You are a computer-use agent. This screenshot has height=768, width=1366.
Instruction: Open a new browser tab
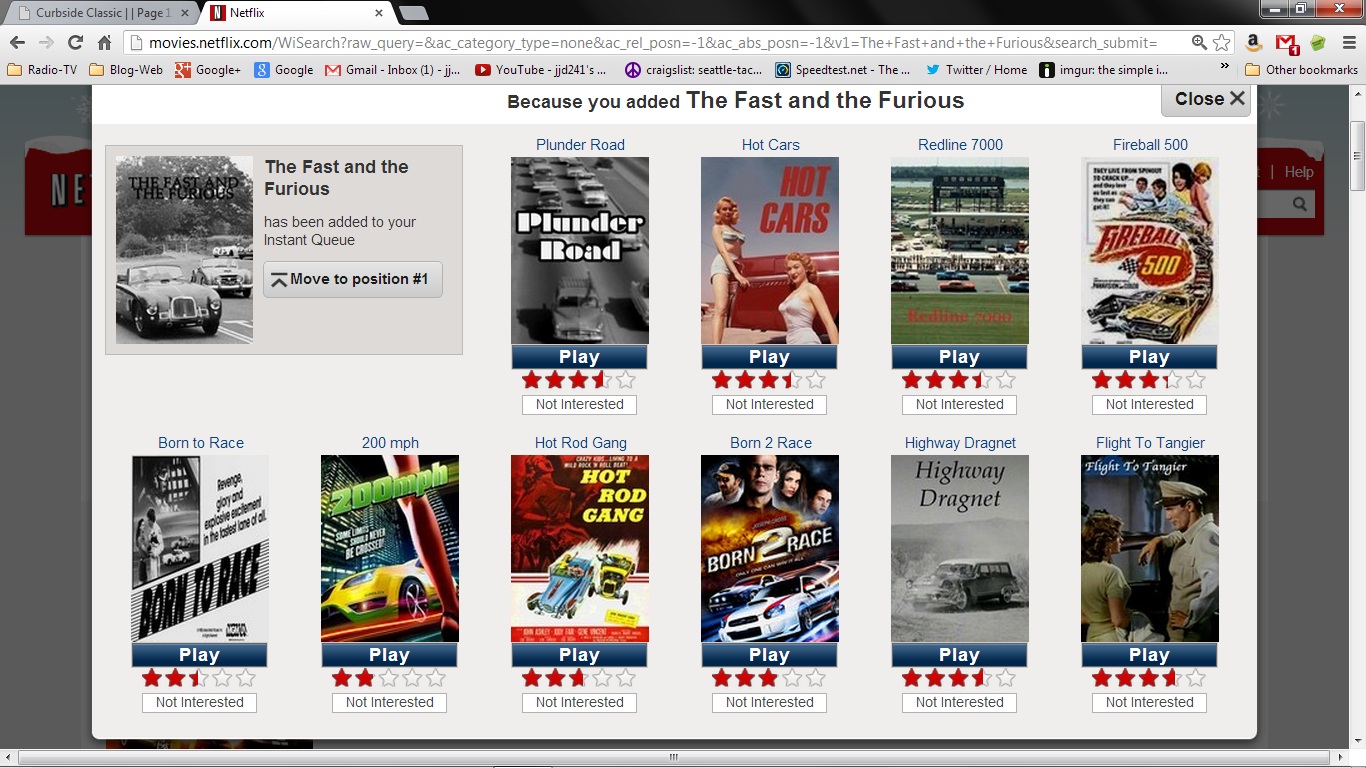(x=413, y=13)
